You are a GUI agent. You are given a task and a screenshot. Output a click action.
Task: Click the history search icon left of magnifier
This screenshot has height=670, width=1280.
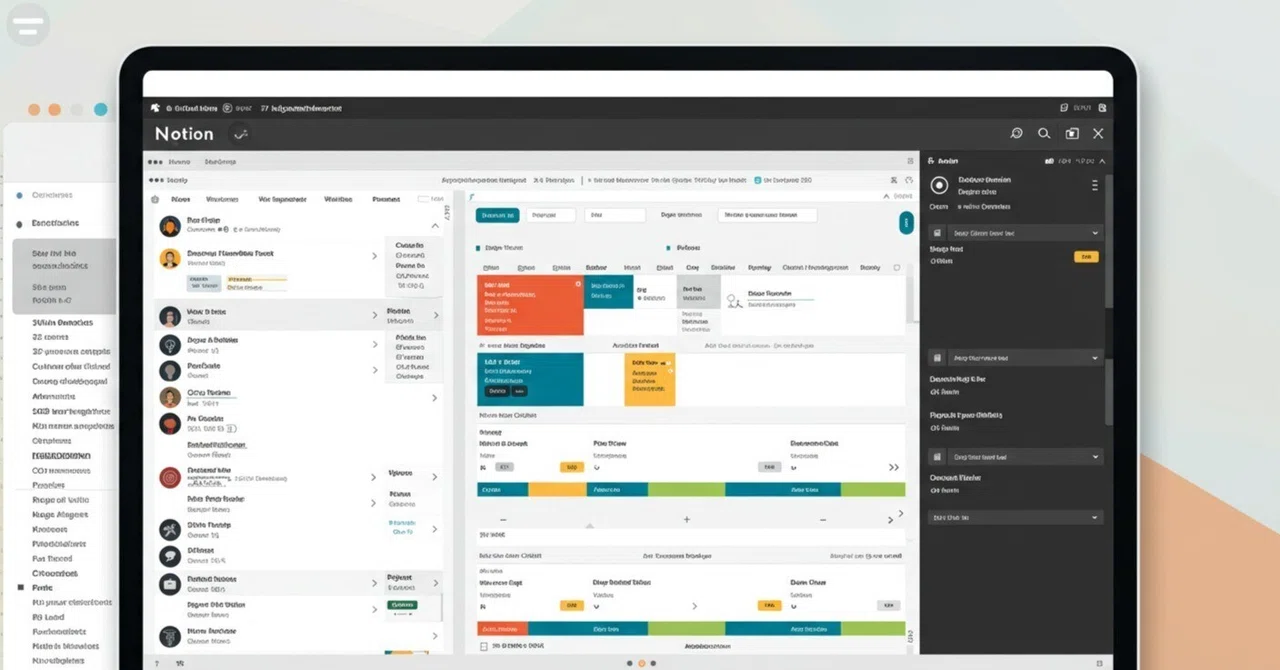pyautogui.click(x=1016, y=133)
